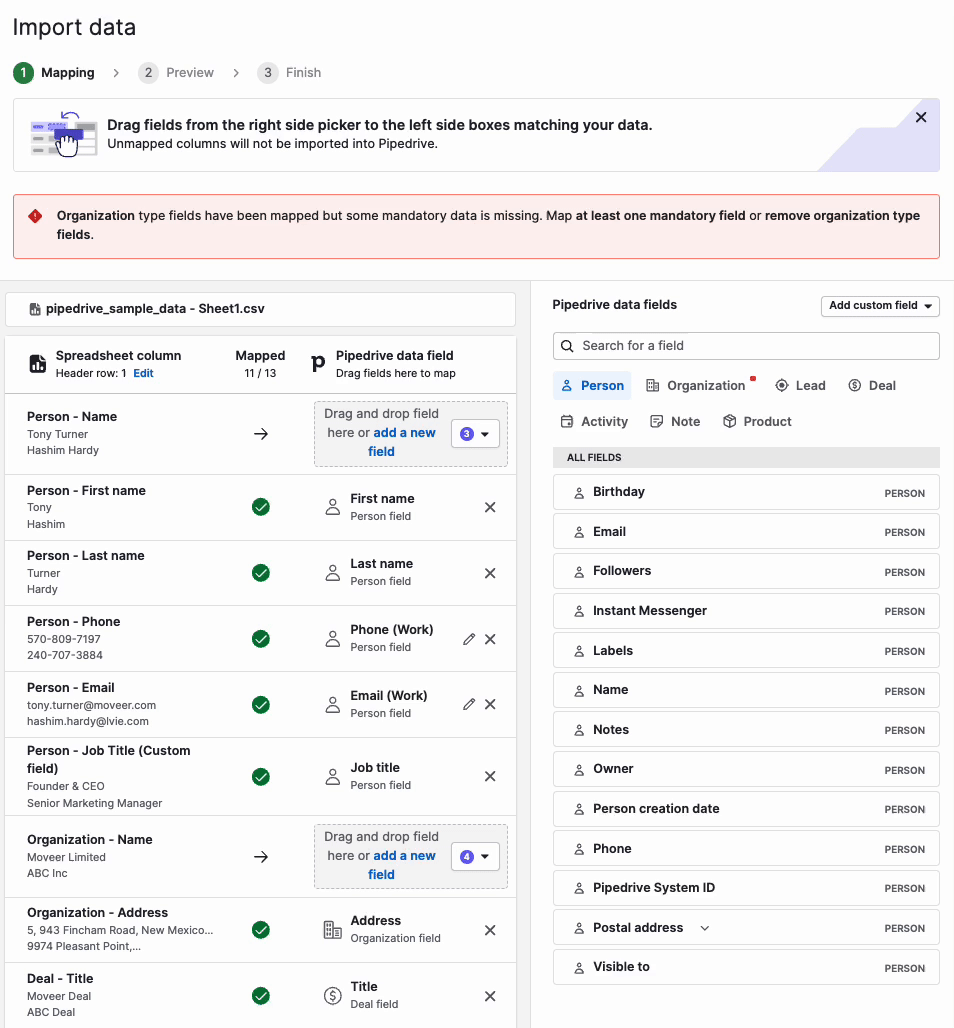
Task: Remove the Deal Title field mapping
Action: pyautogui.click(x=490, y=997)
